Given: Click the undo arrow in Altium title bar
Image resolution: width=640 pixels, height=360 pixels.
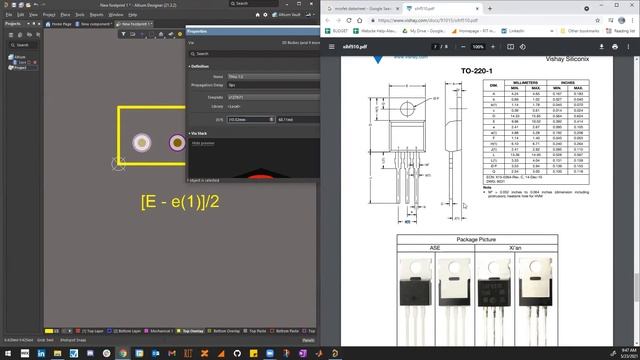Looking at the screenshot, I should click(x=36, y=5).
